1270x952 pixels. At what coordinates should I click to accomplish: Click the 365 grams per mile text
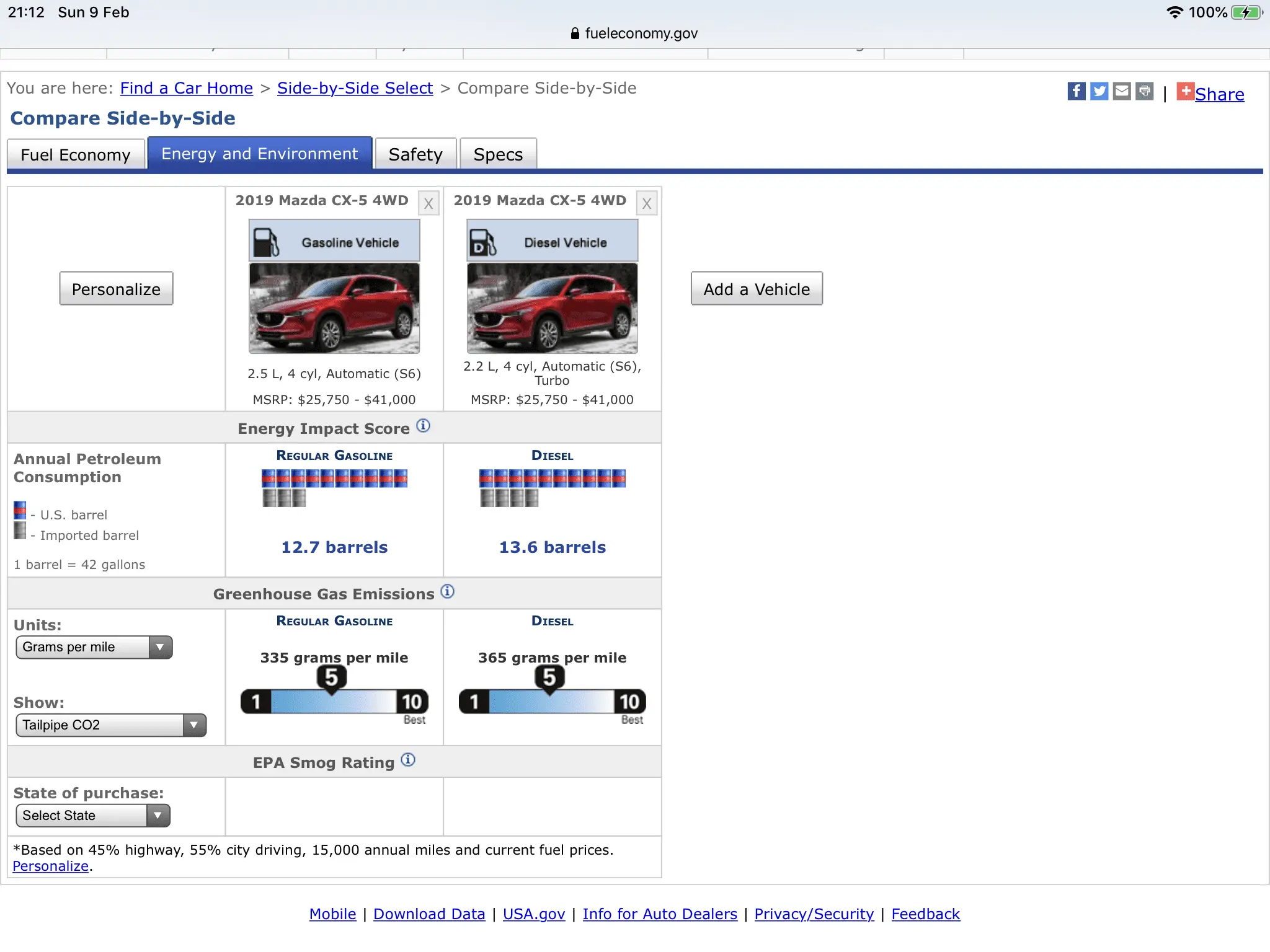[x=552, y=658]
